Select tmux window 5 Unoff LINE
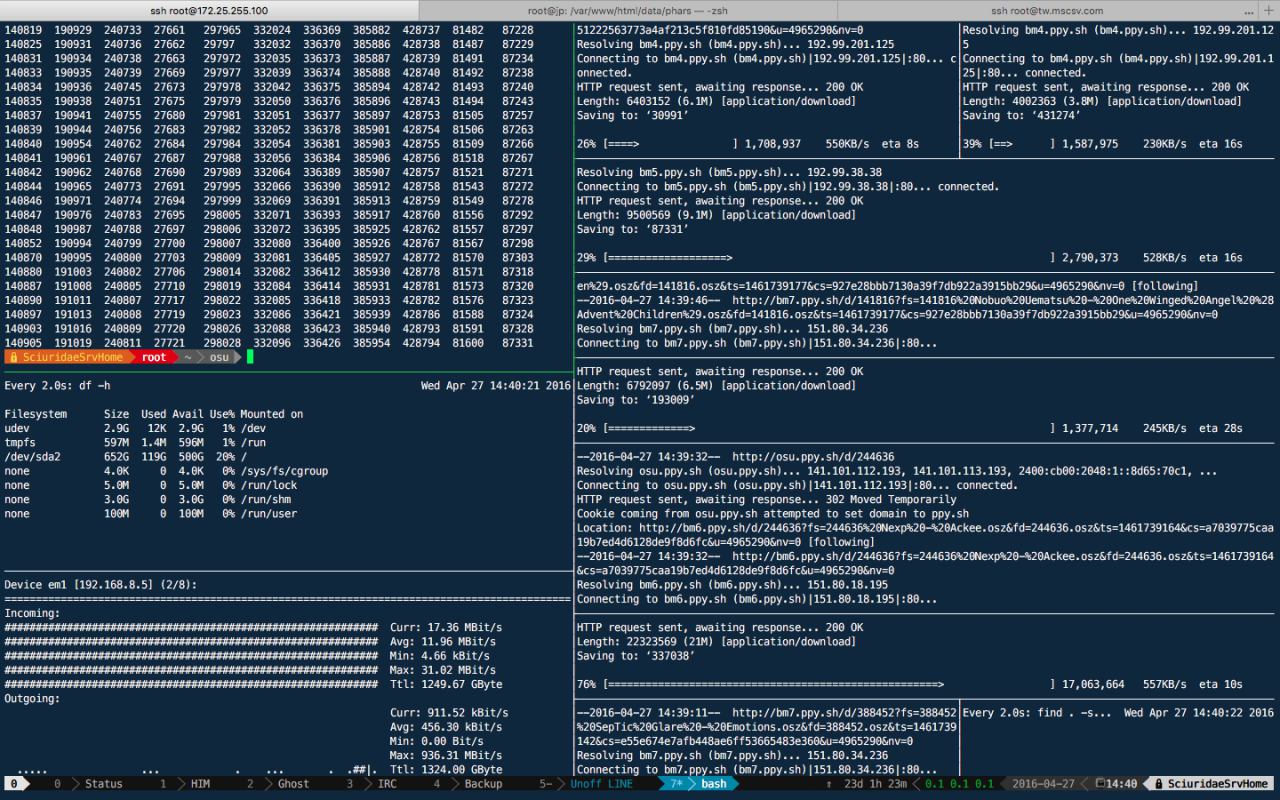Screen dimensions: 1280x800 587,784
